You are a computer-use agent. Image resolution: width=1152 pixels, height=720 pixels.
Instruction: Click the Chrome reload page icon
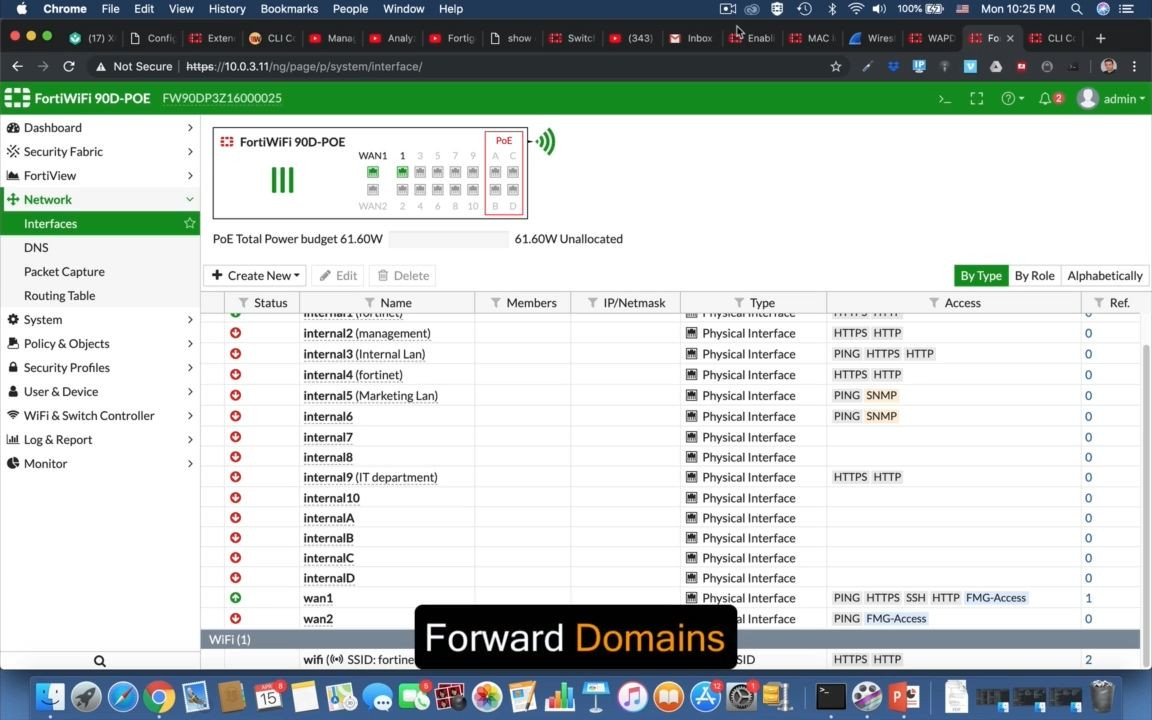tap(68, 66)
